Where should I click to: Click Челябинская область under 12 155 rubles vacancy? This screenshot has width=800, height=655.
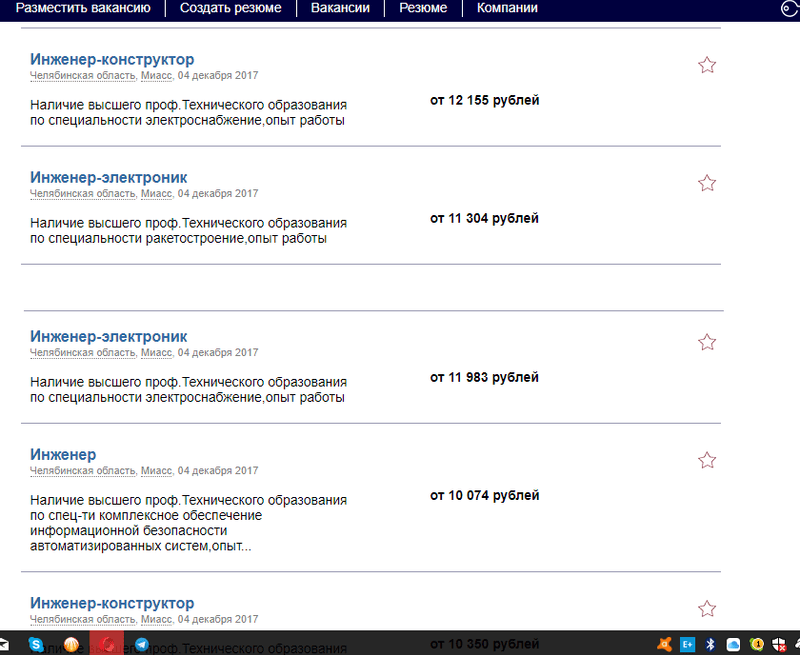83,75
